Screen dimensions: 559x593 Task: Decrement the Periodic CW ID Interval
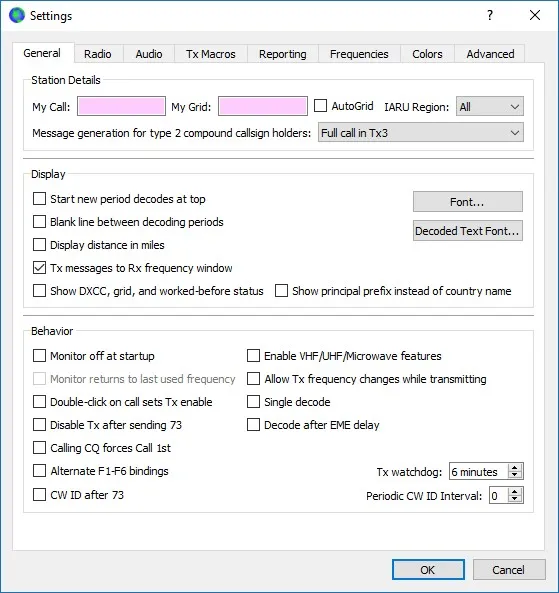click(x=514, y=499)
